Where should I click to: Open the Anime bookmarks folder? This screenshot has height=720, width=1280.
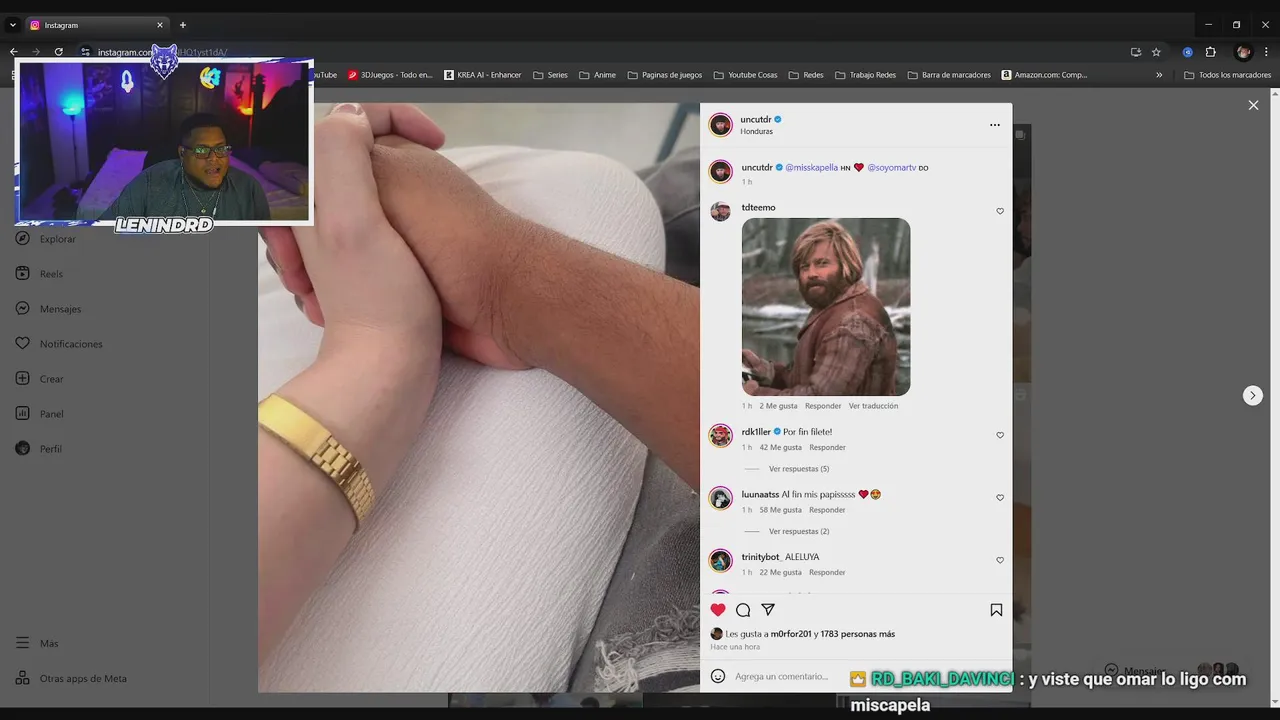pos(597,75)
